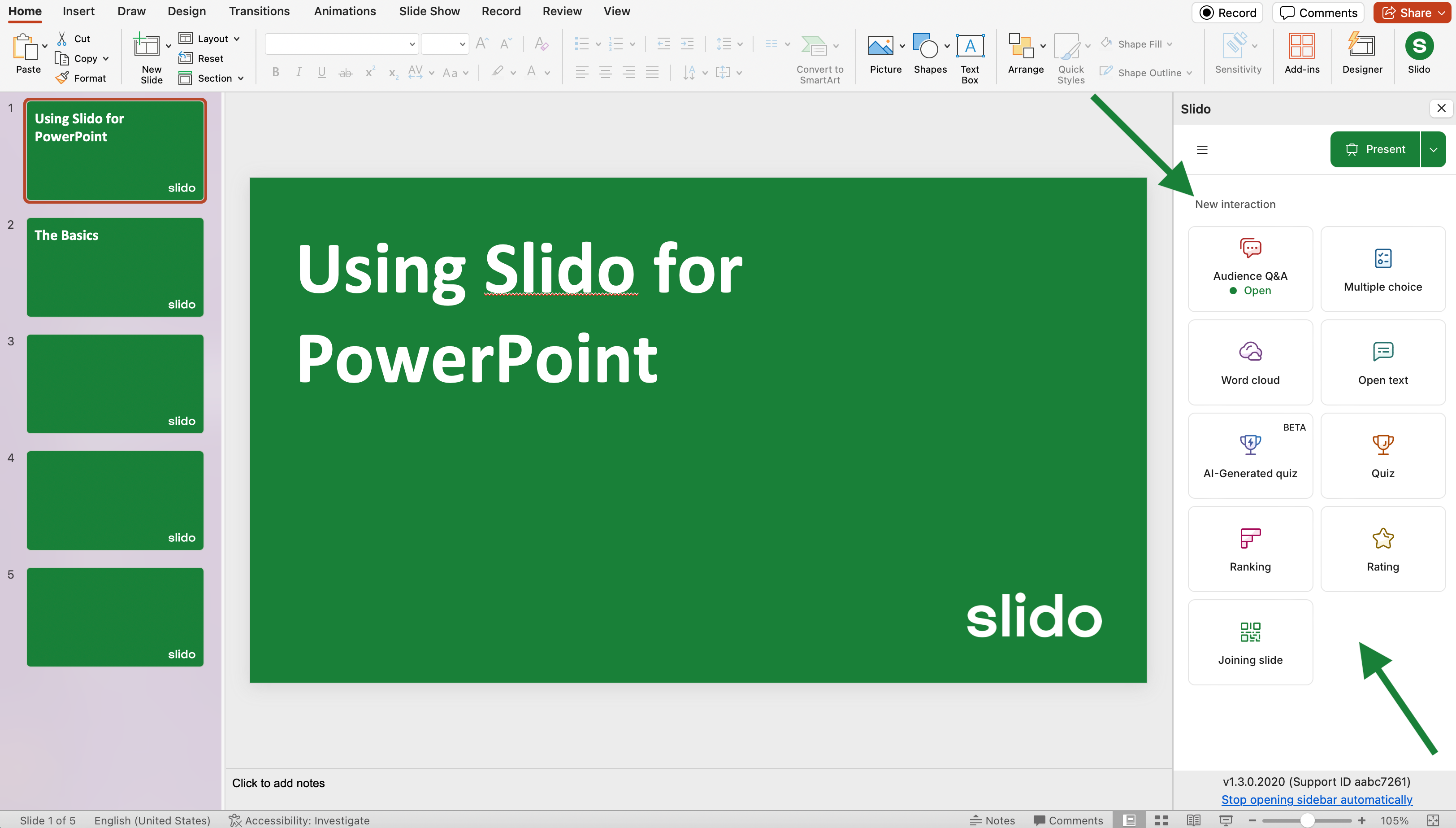Open the Designer pane
The width and height of the screenshot is (1456, 828).
(1362, 54)
